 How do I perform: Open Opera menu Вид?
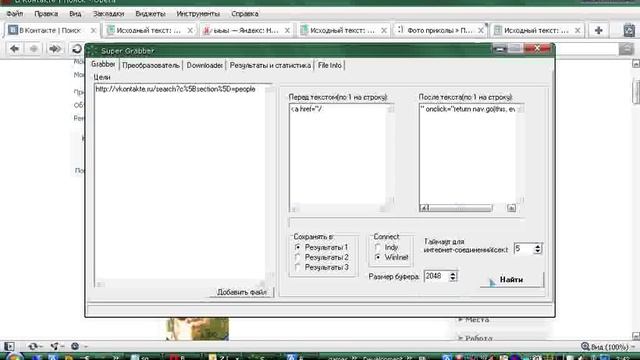coord(75,14)
